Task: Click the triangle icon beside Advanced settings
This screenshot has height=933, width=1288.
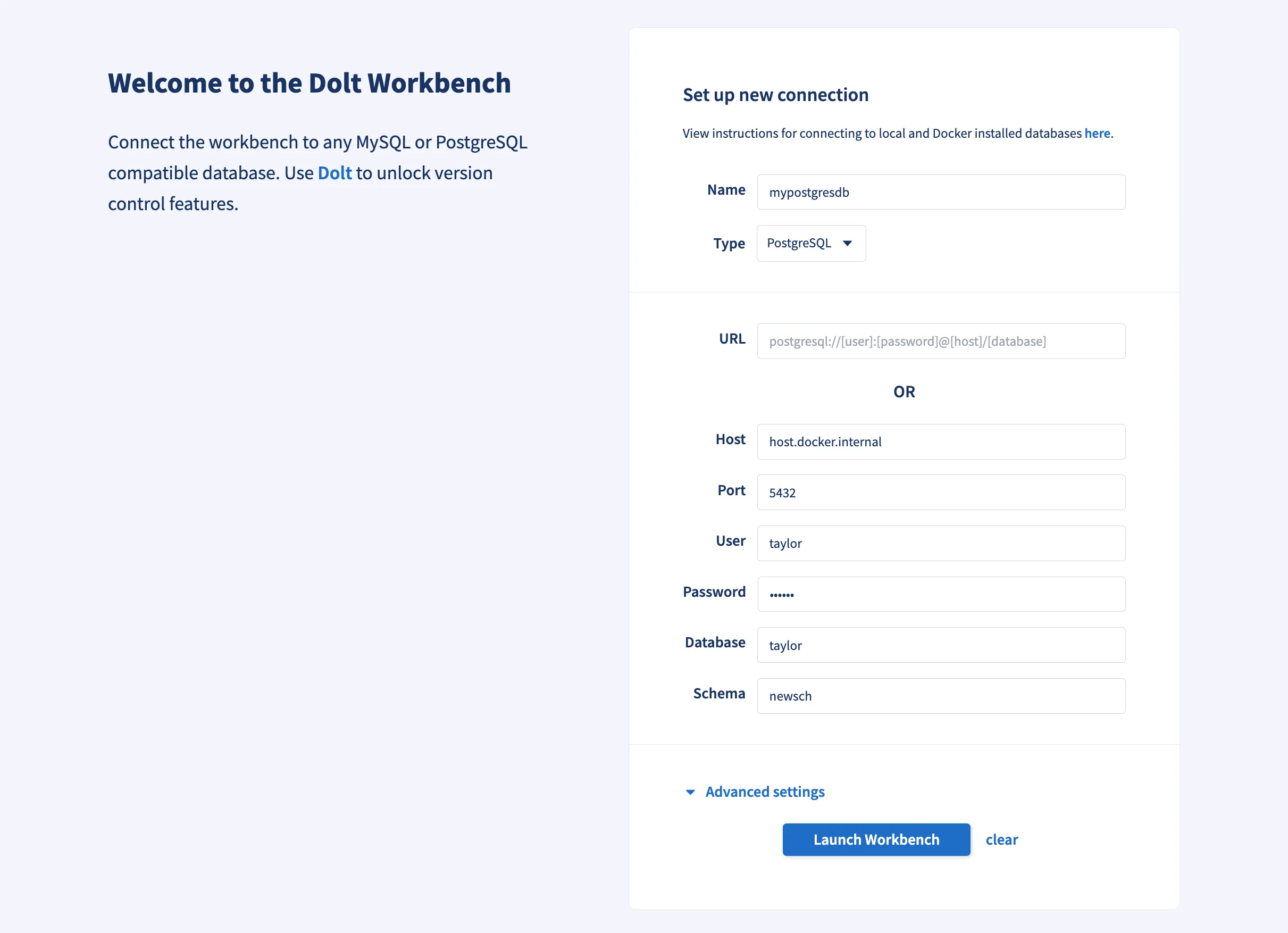Action: (x=690, y=792)
